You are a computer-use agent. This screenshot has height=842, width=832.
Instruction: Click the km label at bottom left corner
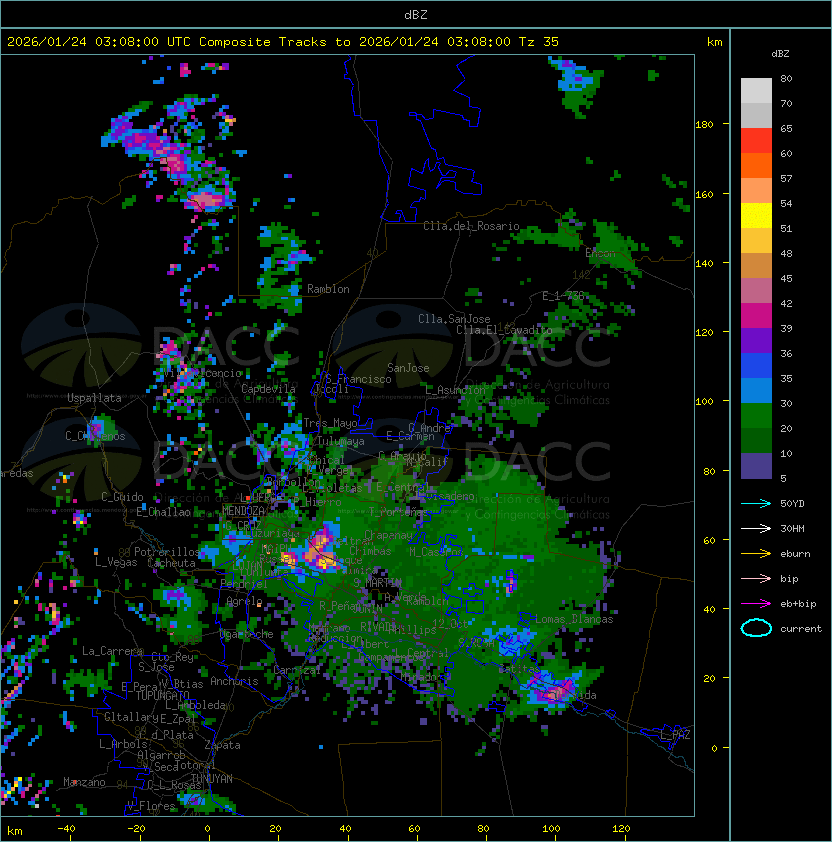pyautogui.click(x=15, y=831)
